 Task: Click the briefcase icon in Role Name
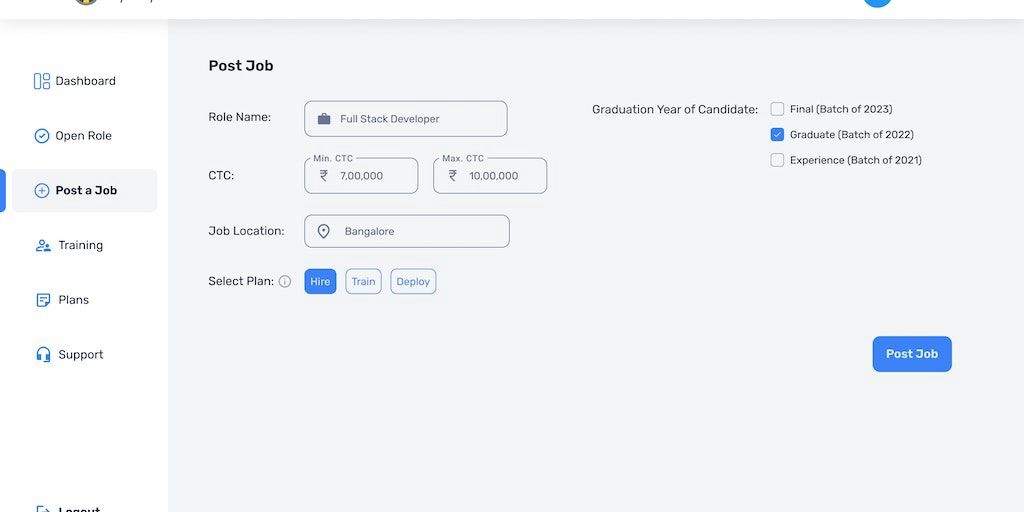pyautogui.click(x=324, y=119)
